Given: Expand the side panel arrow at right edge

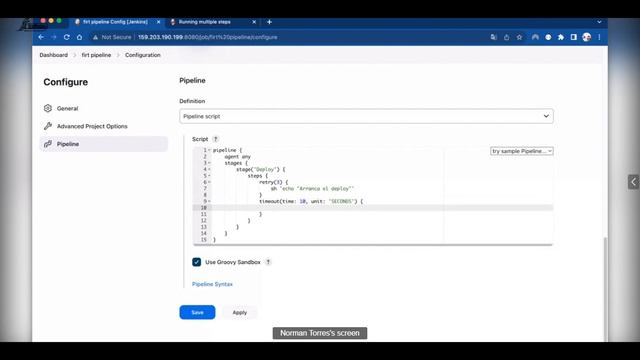Looking at the screenshot, I should click(633, 182).
